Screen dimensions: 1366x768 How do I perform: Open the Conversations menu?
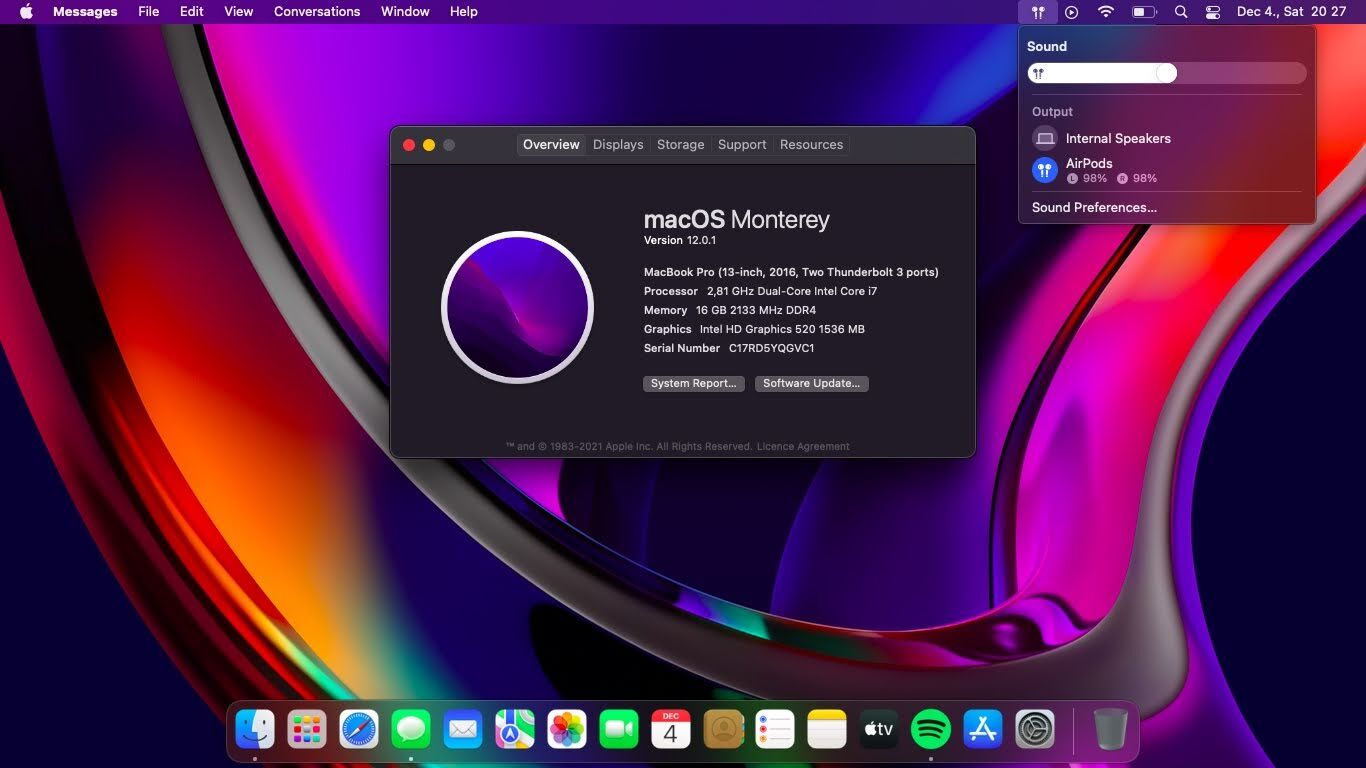click(x=317, y=11)
